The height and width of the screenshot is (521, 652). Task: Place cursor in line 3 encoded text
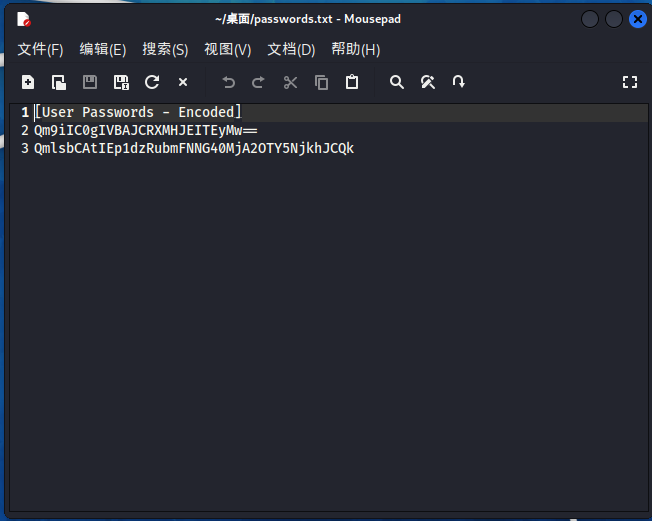pos(194,149)
